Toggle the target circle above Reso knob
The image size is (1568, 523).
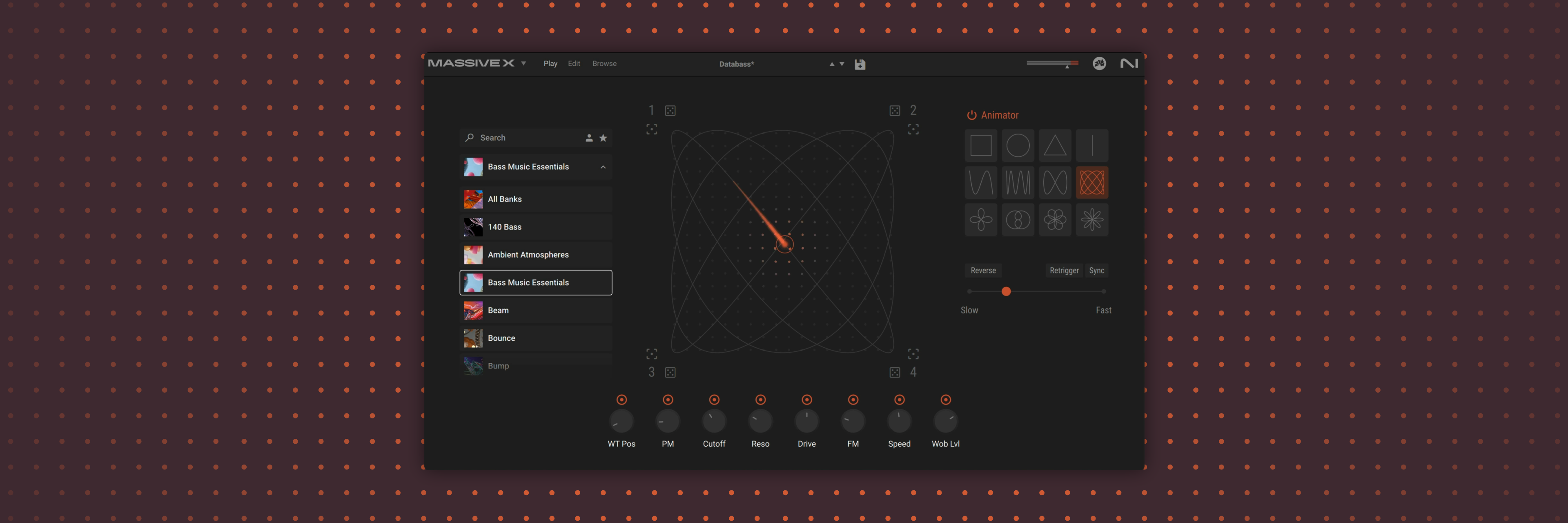(x=760, y=400)
